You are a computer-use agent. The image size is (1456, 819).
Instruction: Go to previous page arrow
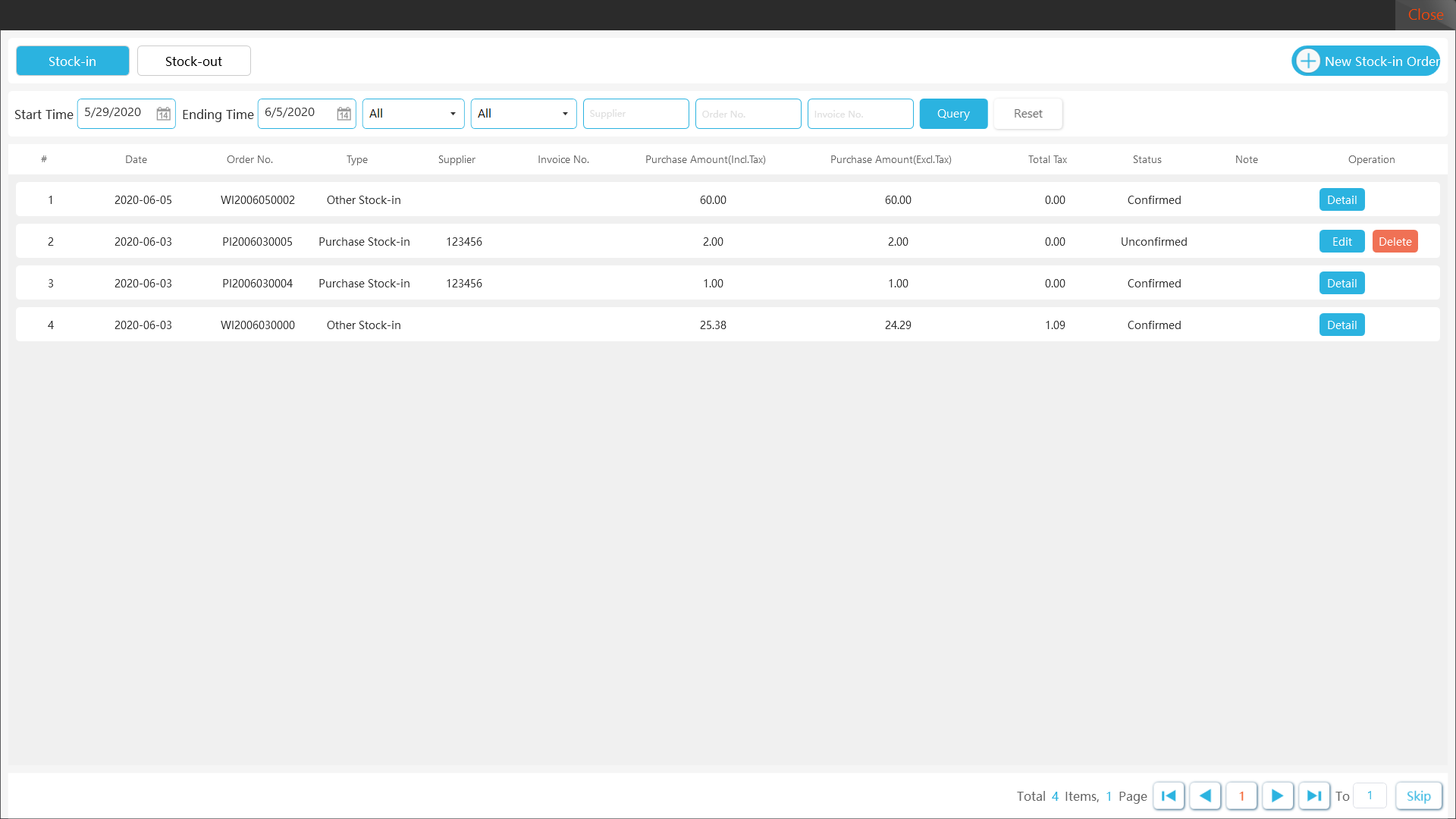(x=1205, y=795)
